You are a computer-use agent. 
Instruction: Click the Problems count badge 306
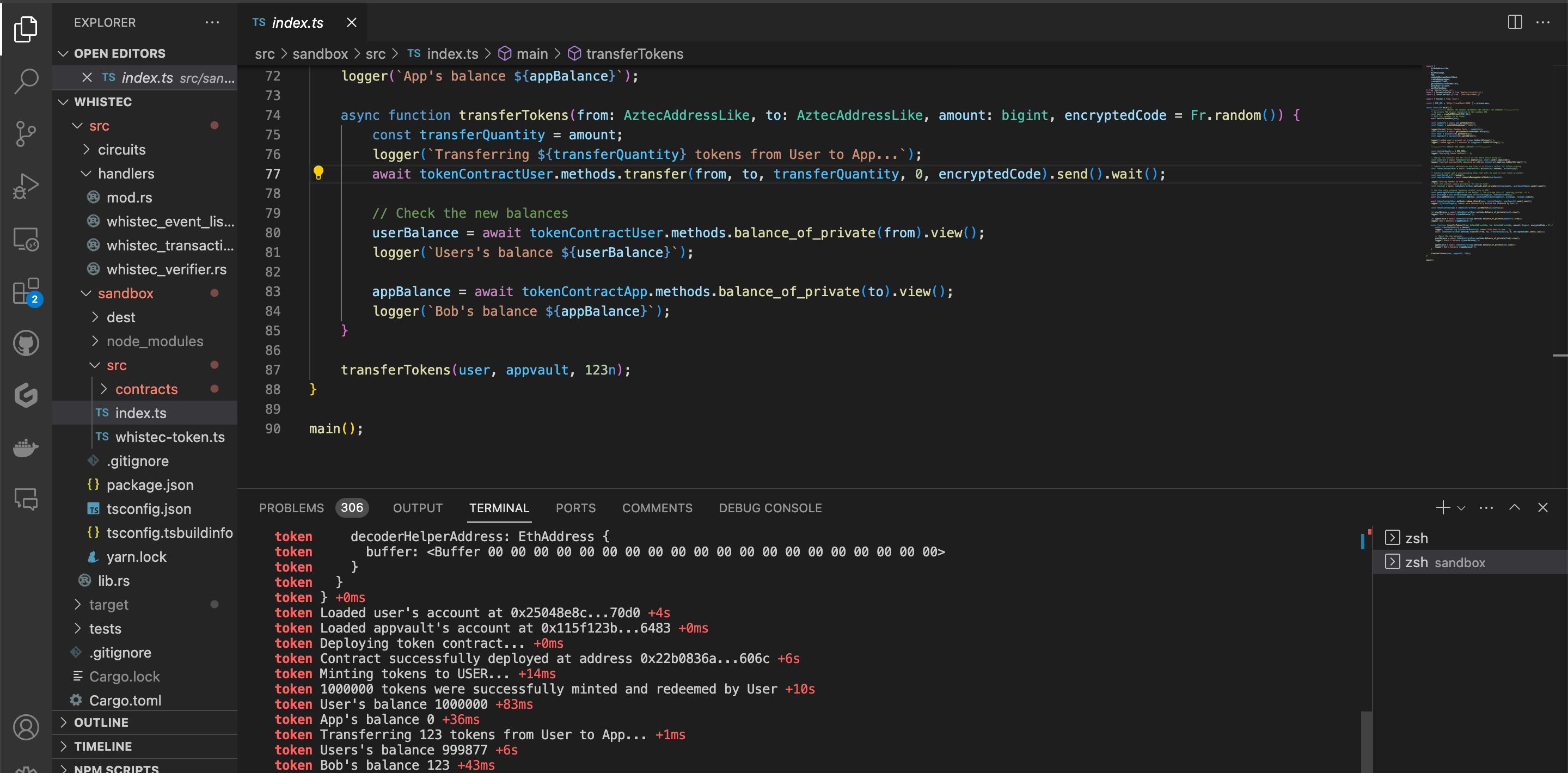(352, 508)
